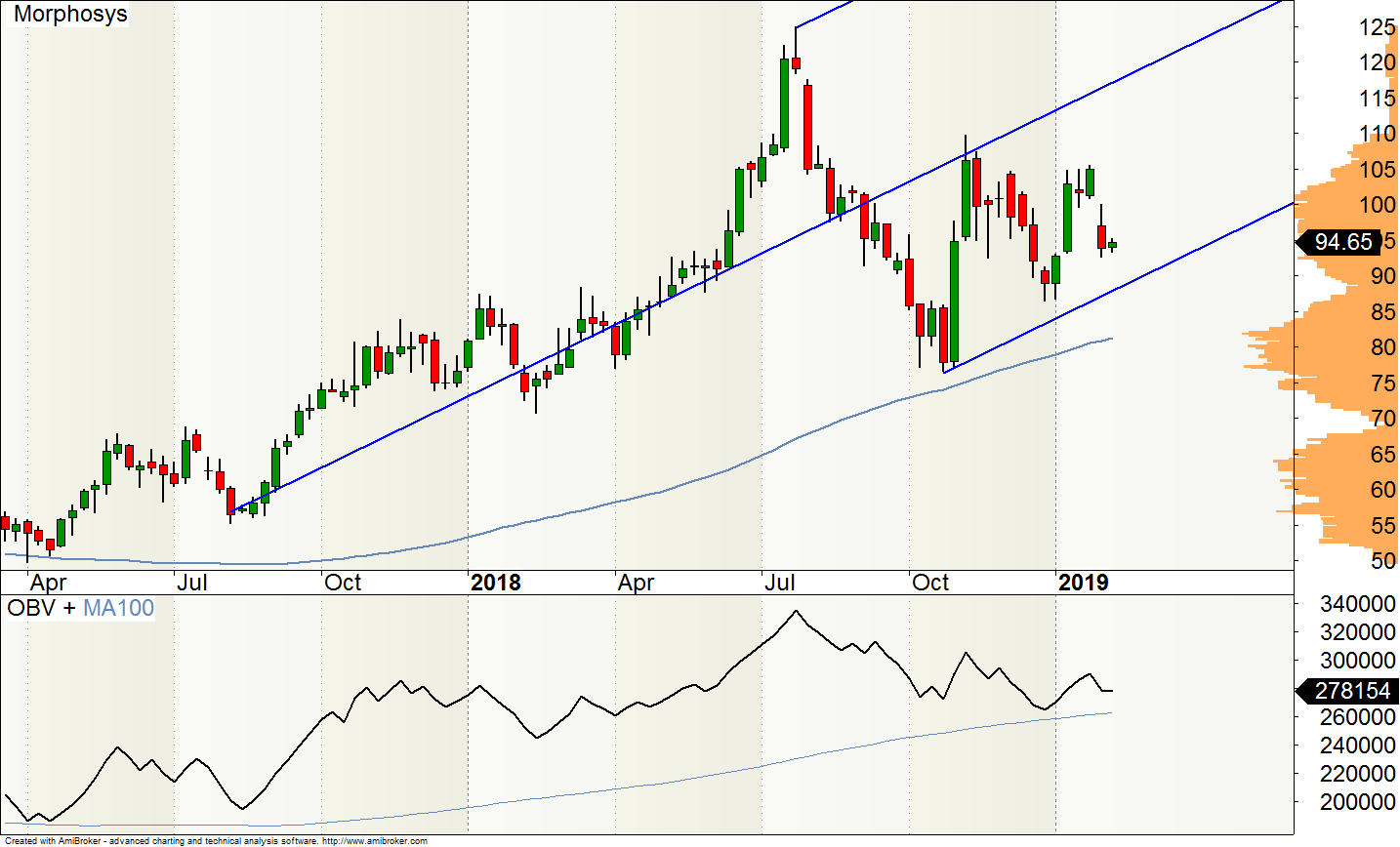The image size is (1400, 847).
Task: Click the latest small green candle near 94.65
Action: tap(1112, 245)
